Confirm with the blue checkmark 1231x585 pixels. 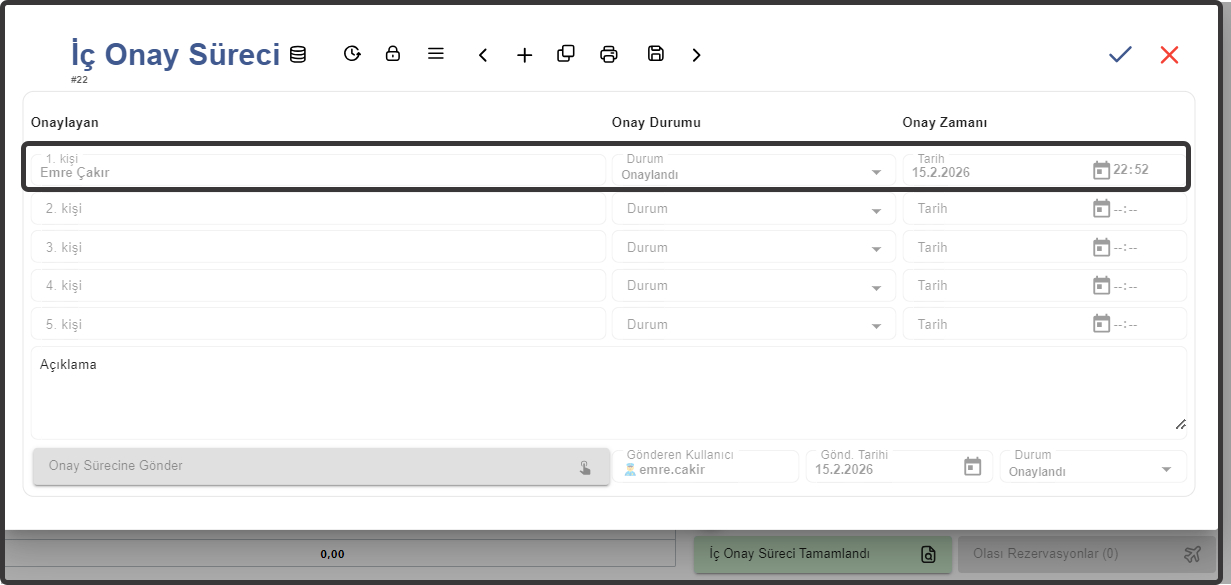pyautogui.click(x=1120, y=55)
